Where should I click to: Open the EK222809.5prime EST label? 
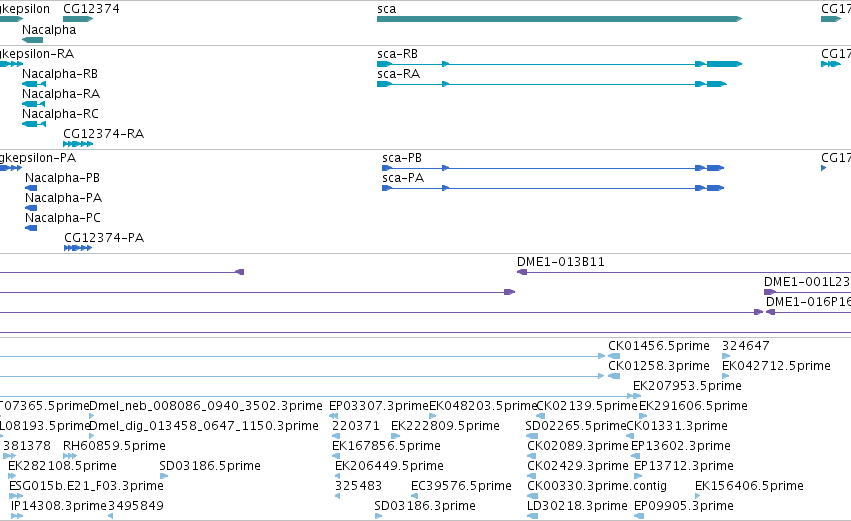445,427
